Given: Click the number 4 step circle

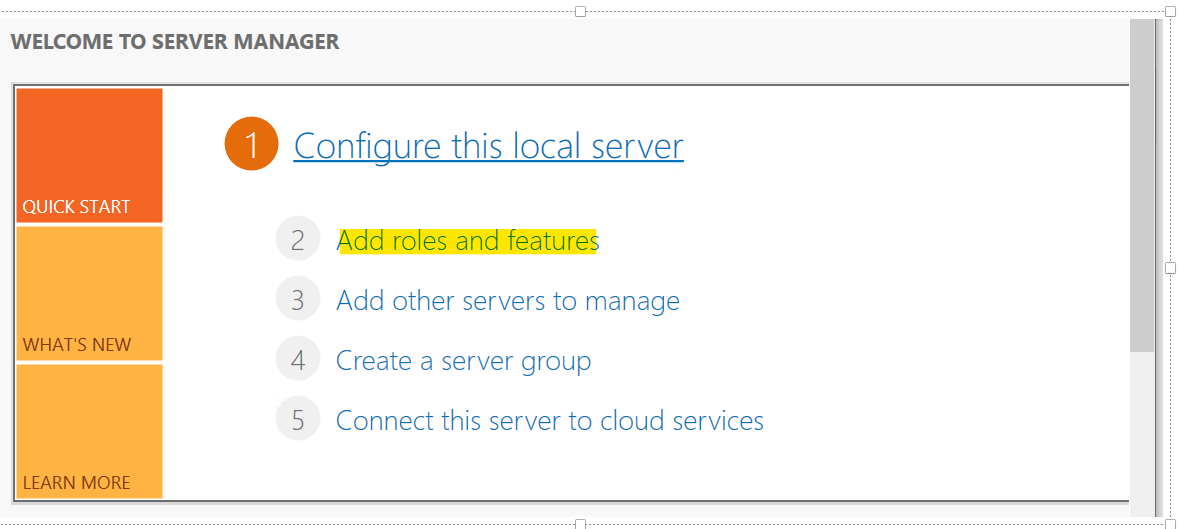Looking at the screenshot, I should [x=297, y=359].
